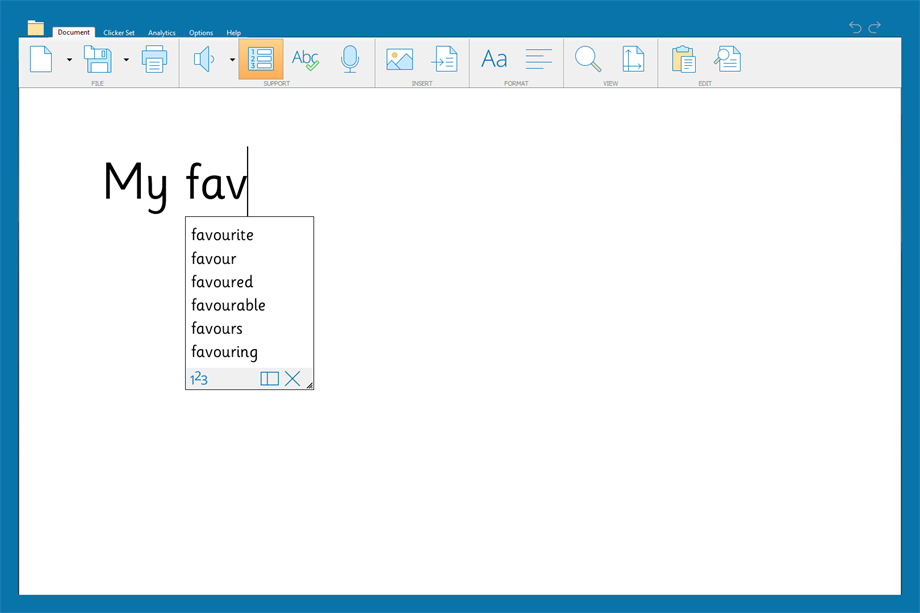Open the Zoom magnifier in the View group
Viewport: 920px width, 613px height.
[587, 59]
